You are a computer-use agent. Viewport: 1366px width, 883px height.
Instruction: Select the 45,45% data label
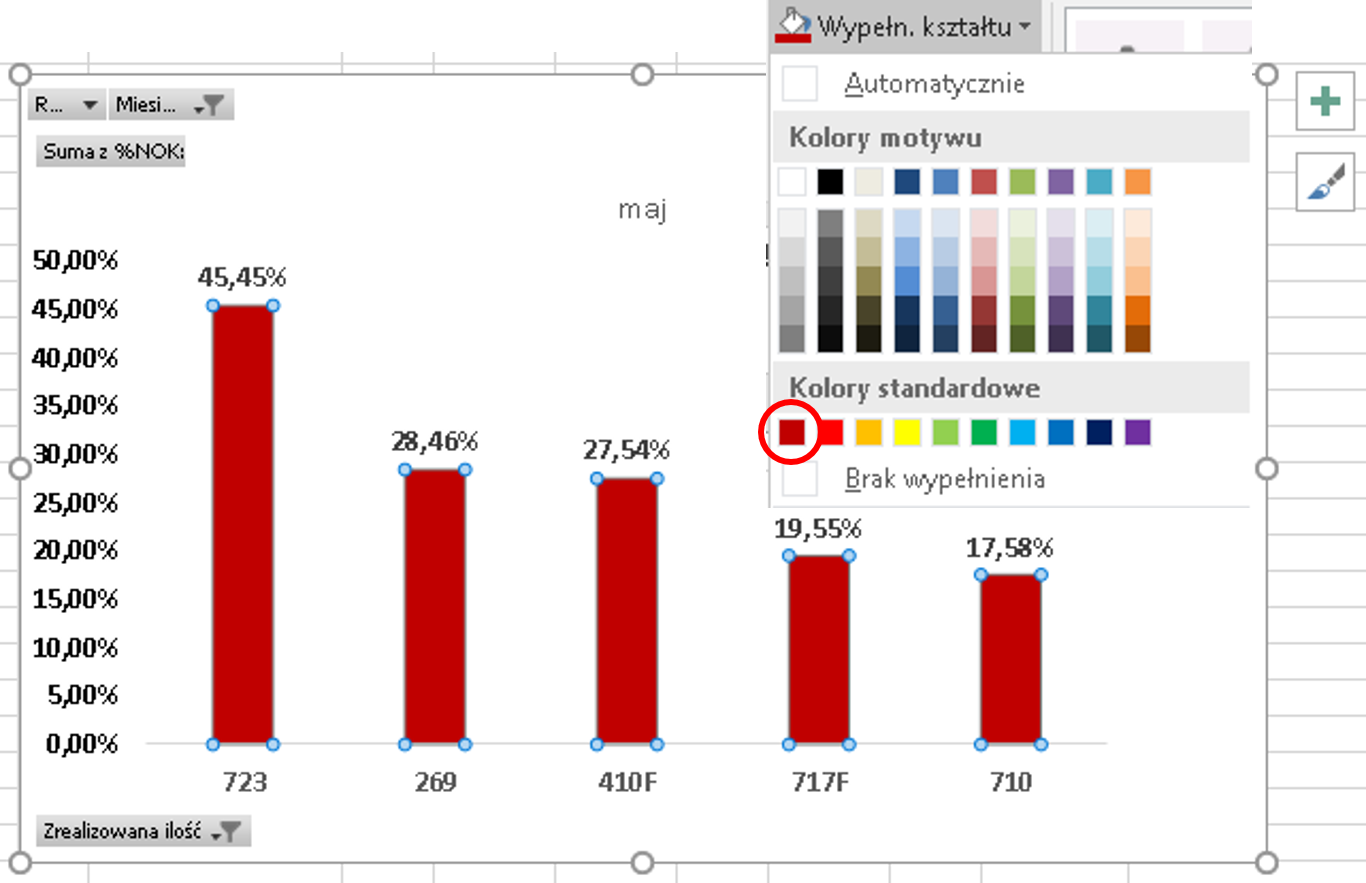[x=241, y=277]
